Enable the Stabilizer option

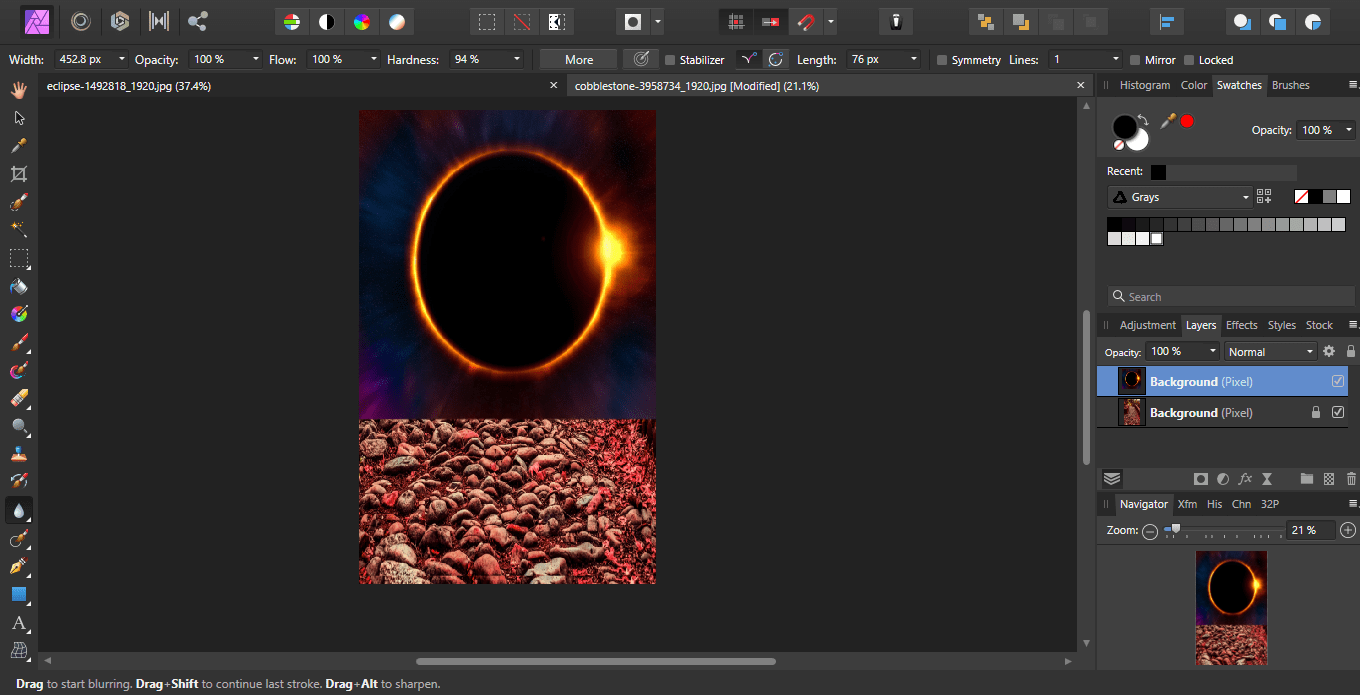(672, 59)
